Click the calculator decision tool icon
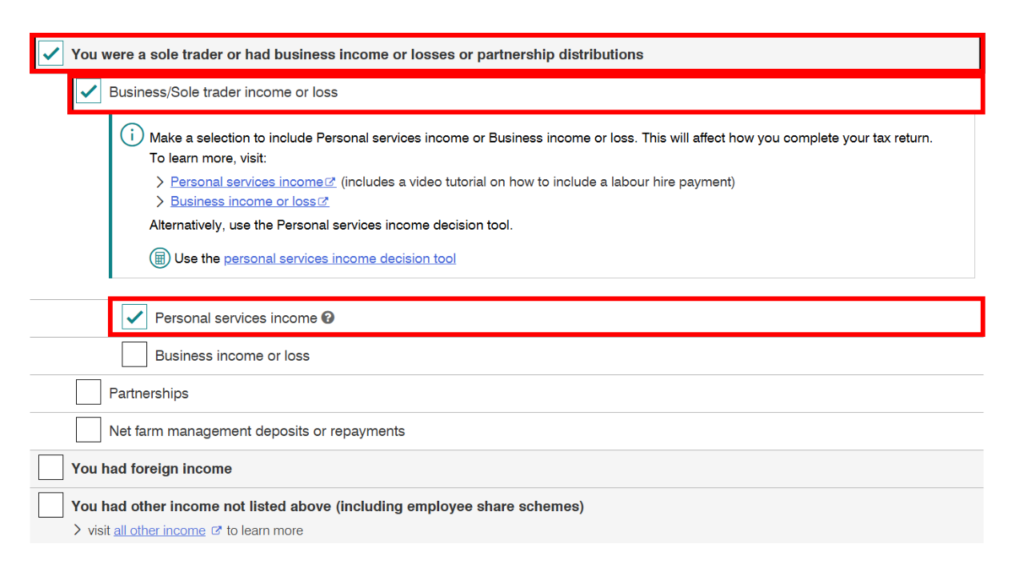Viewport: 1024px width, 576px height. [159, 258]
